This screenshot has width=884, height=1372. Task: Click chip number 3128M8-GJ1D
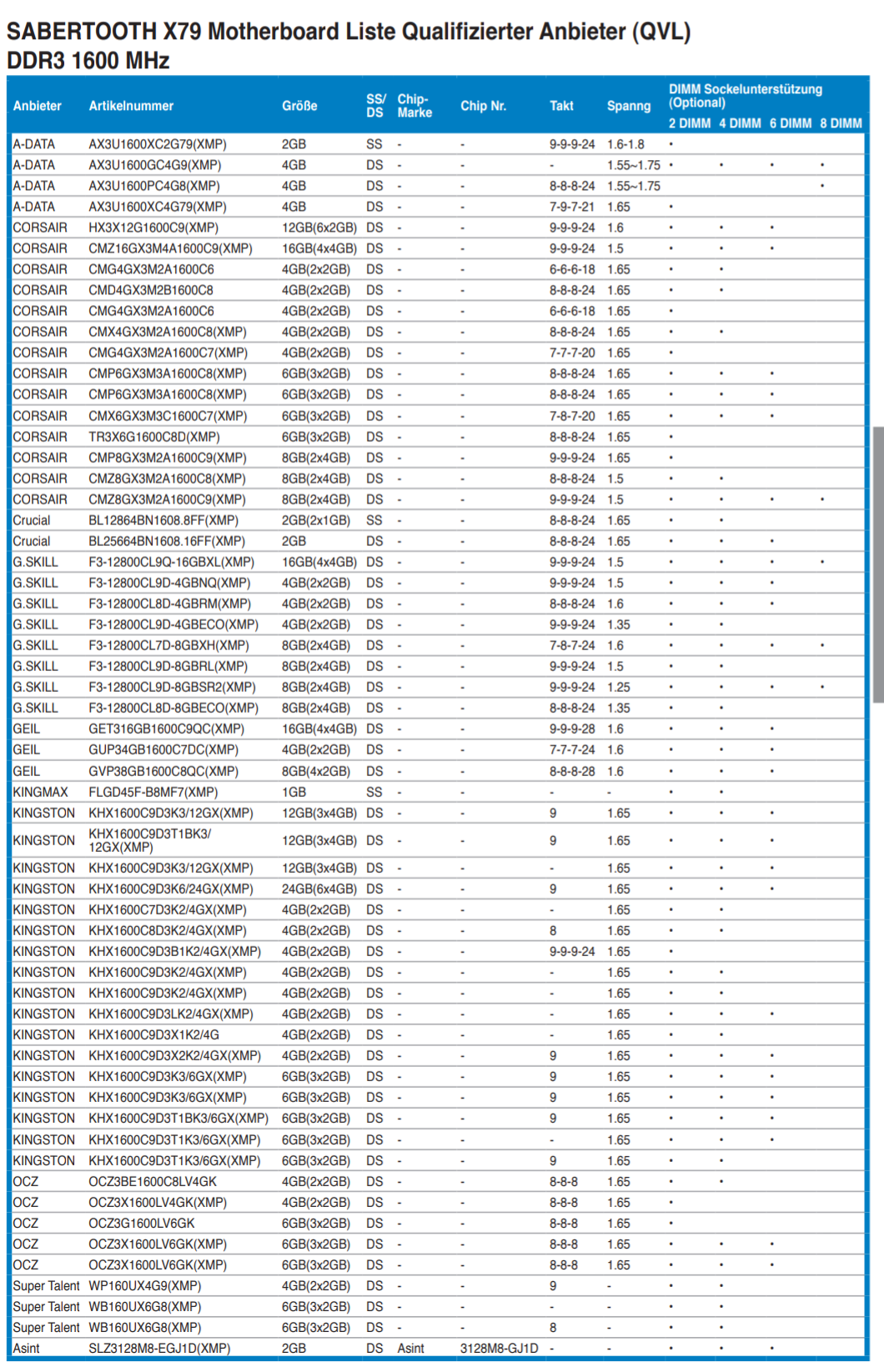(500, 1348)
